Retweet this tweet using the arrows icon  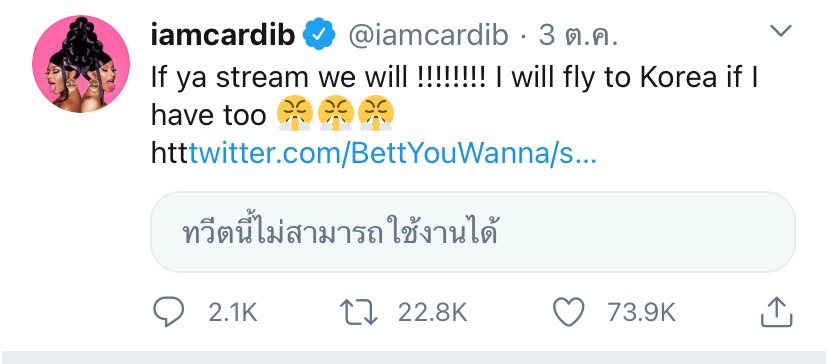coord(359,312)
